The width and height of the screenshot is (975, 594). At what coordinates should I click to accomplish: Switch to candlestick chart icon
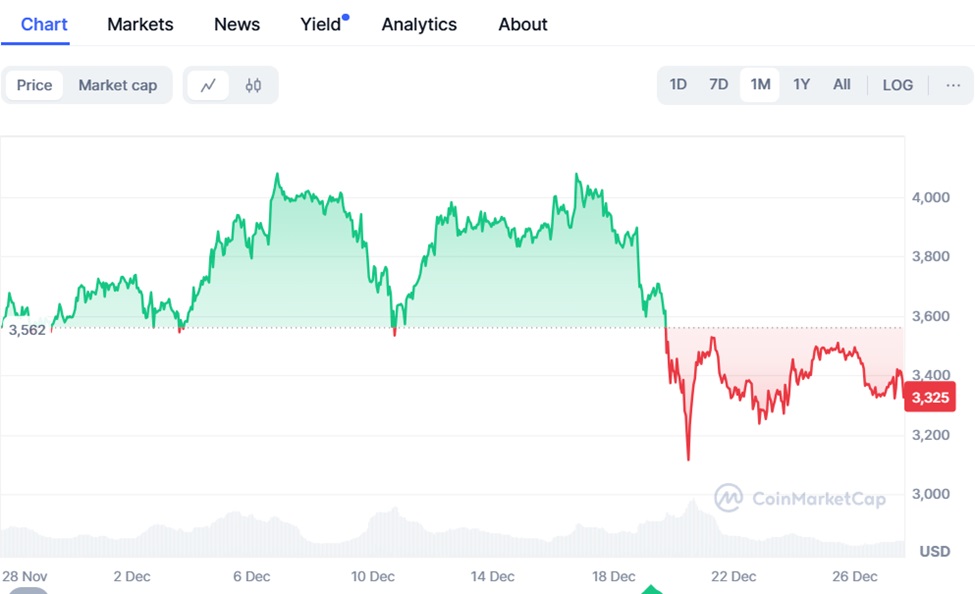click(x=253, y=85)
